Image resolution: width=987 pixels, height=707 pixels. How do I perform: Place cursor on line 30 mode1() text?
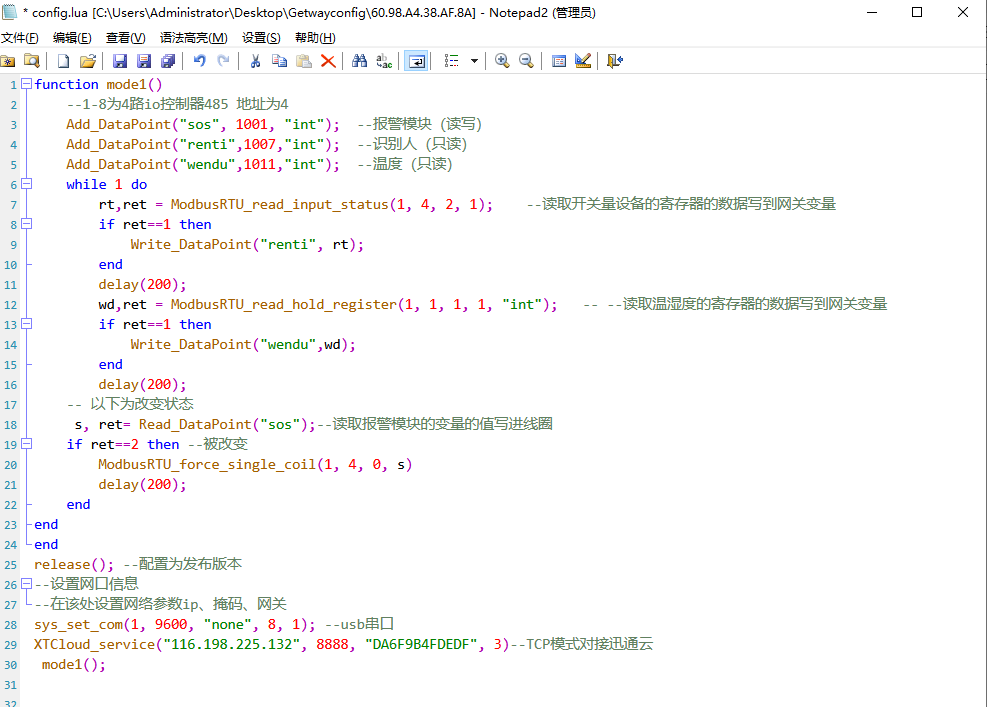coord(73,665)
